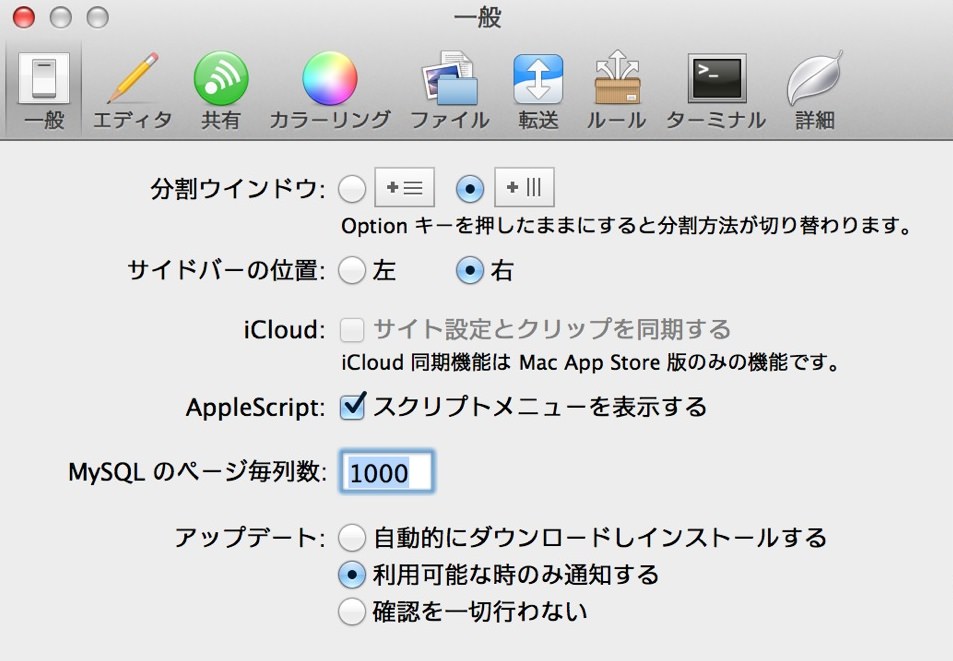Viewport: 953px width, 661px height.
Task: Click the iCloud 同期機能は Mac App Store note
Action: (590, 363)
